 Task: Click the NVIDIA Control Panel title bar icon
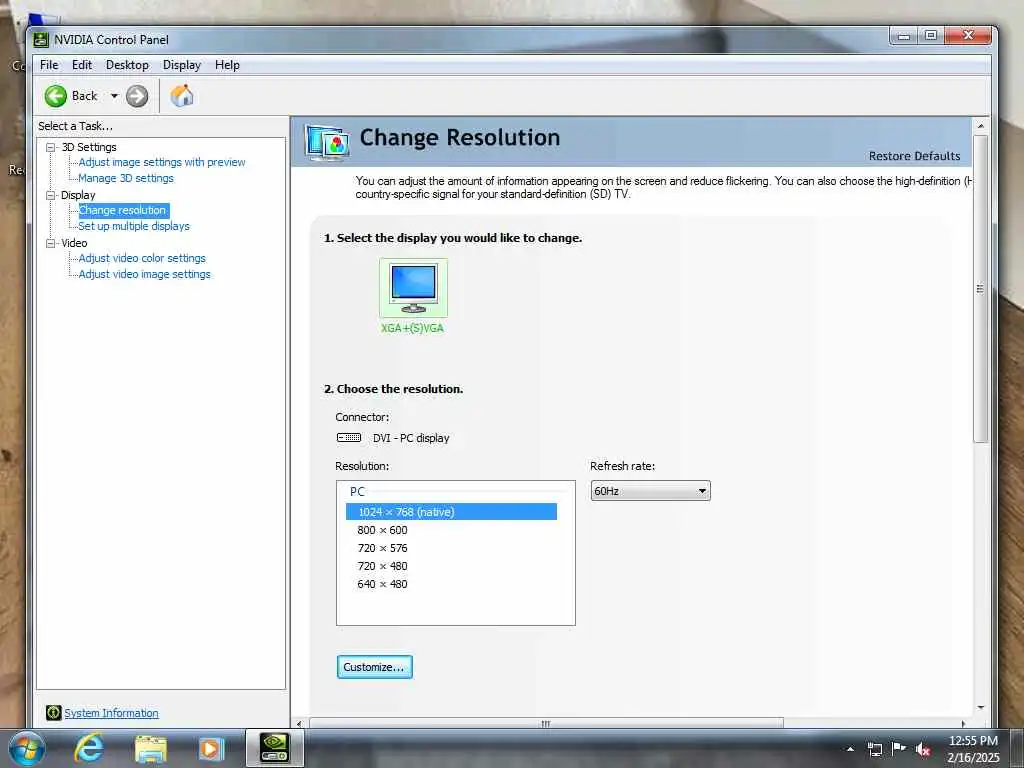click(41, 40)
